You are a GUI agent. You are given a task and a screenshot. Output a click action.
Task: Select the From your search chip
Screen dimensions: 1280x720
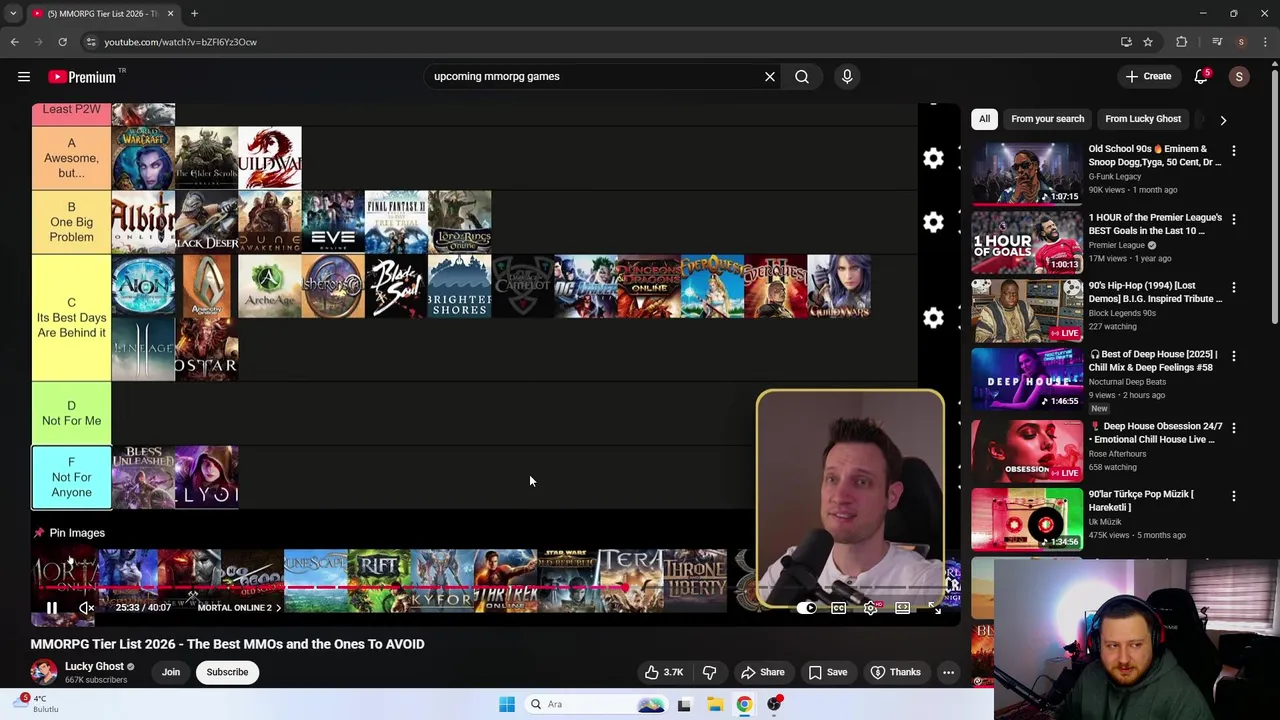click(x=1047, y=119)
